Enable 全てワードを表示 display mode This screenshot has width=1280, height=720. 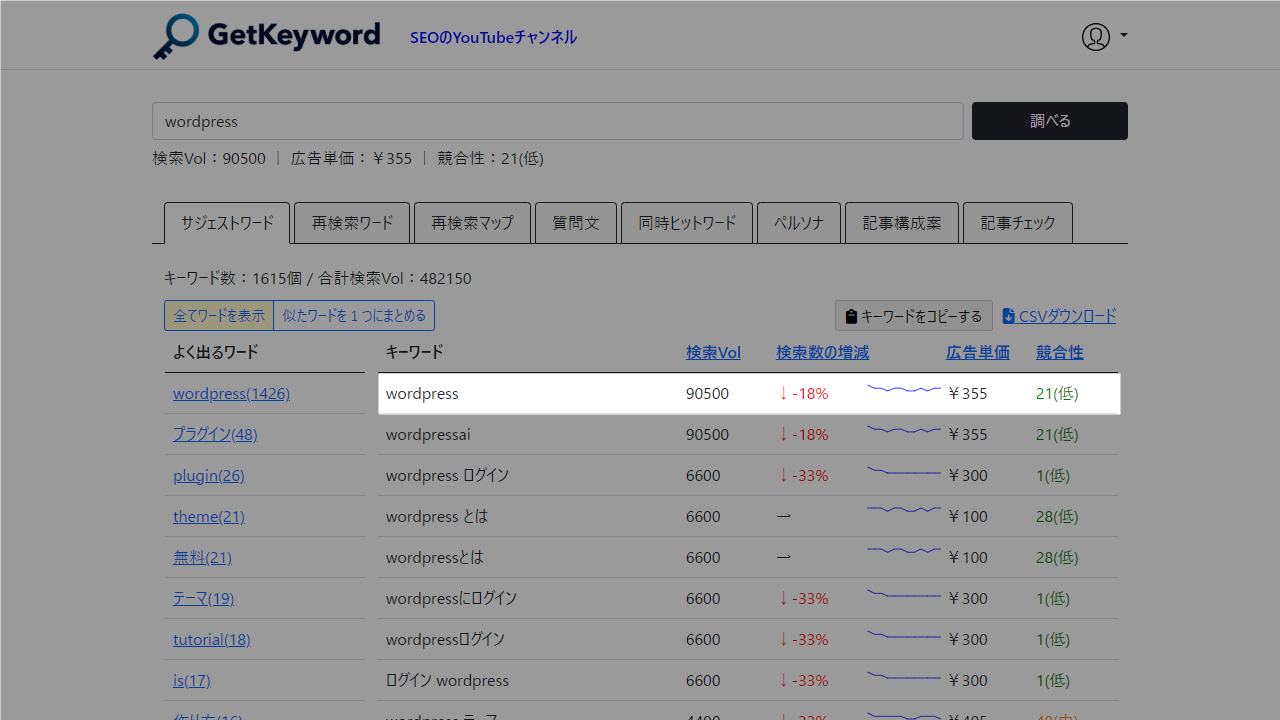click(x=219, y=315)
